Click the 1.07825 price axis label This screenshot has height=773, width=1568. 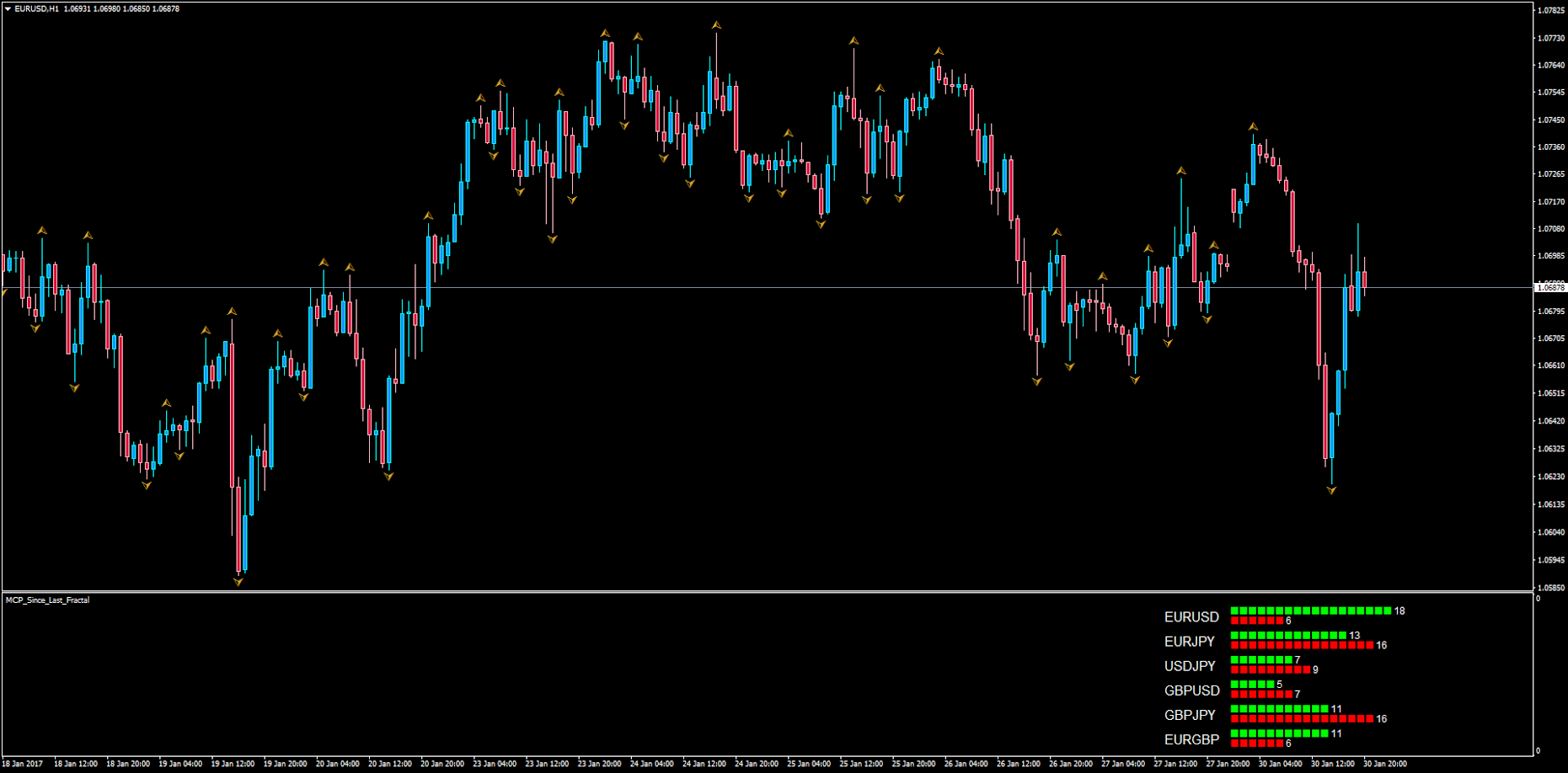click(1551, 10)
